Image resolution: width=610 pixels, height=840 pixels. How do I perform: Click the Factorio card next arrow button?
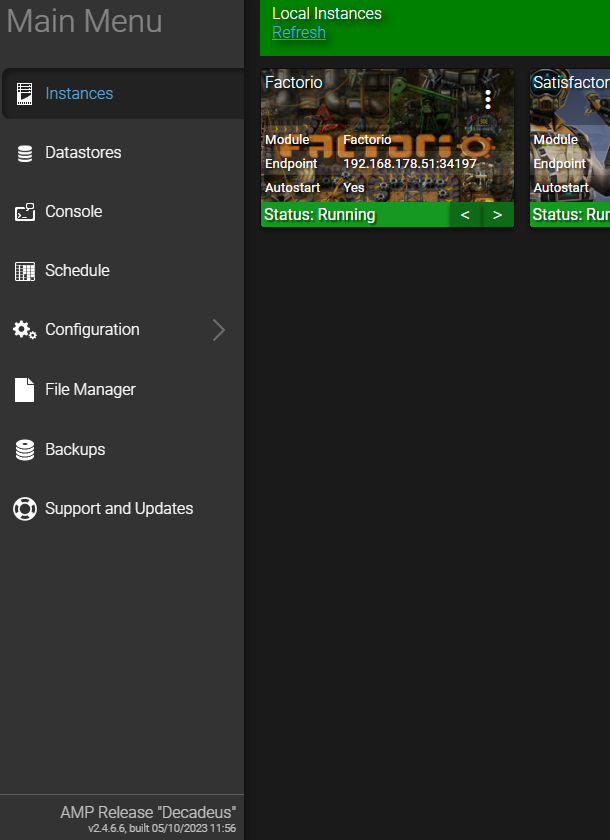(x=498, y=215)
